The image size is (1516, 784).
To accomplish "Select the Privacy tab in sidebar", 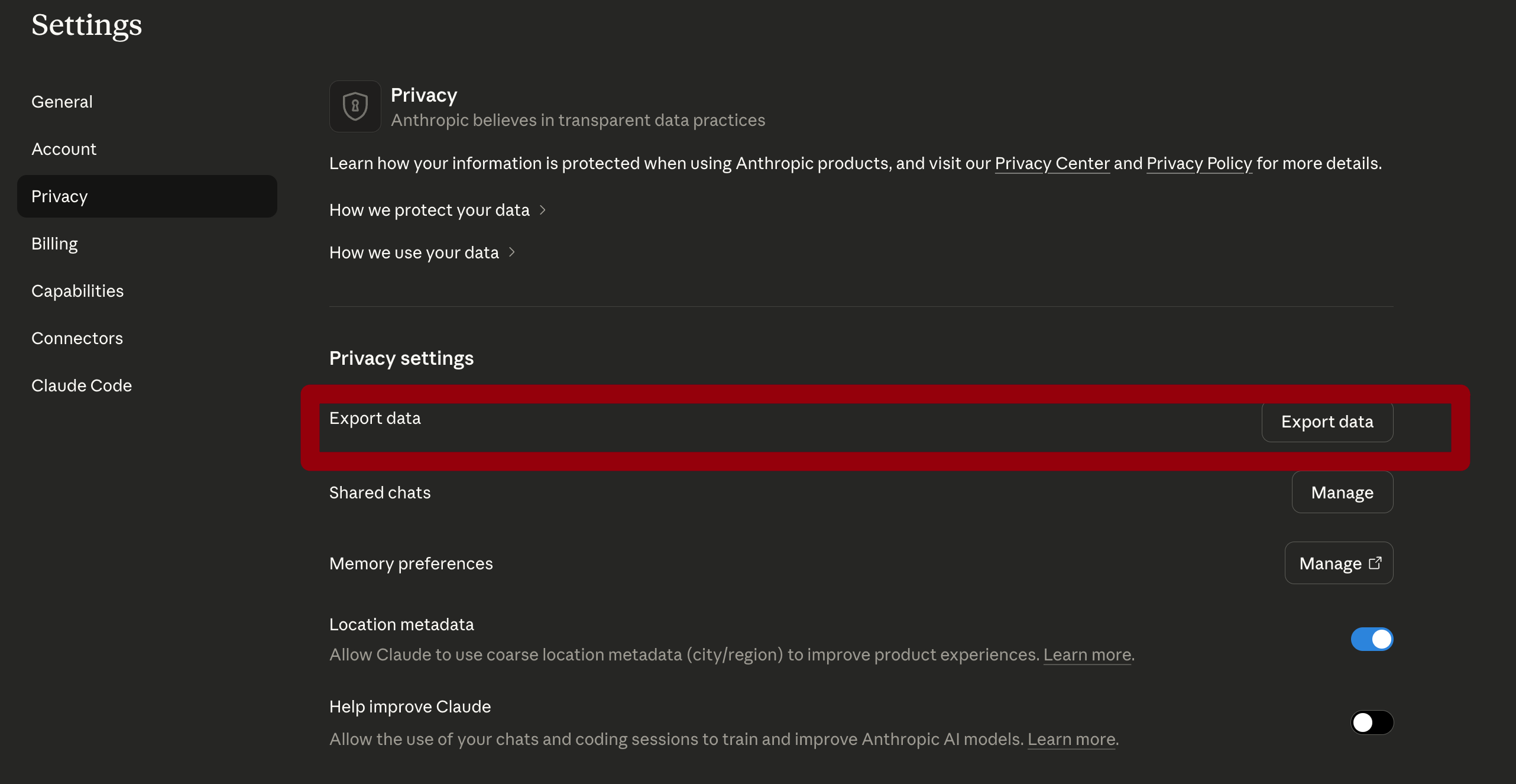I will [x=60, y=196].
